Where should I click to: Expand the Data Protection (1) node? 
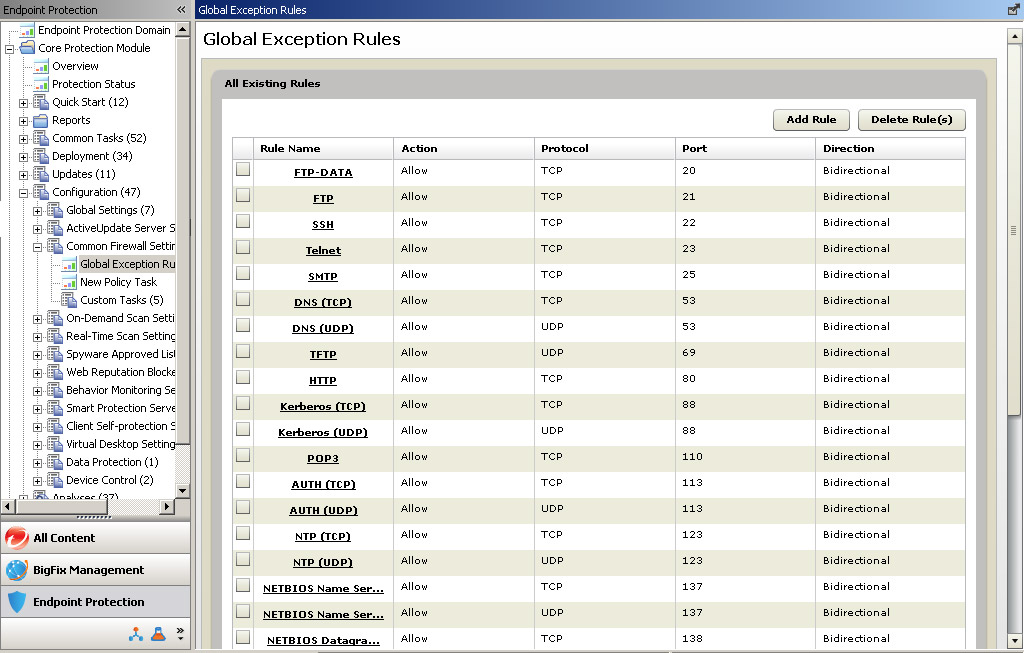[x=38, y=462]
